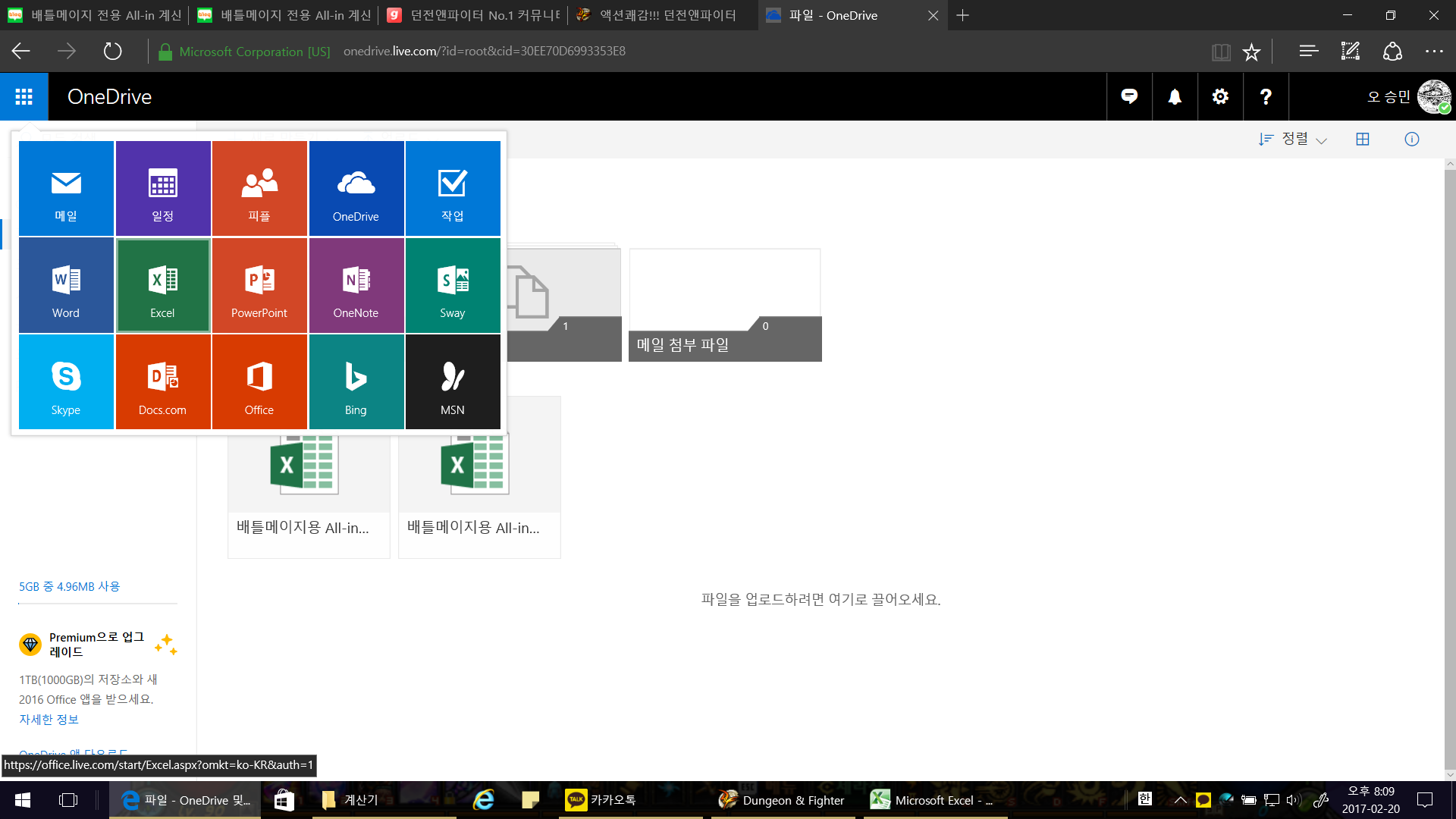Open the browser more options menu
Image resolution: width=1456 pixels, height=819 pixels.
tap(1434, 52)
